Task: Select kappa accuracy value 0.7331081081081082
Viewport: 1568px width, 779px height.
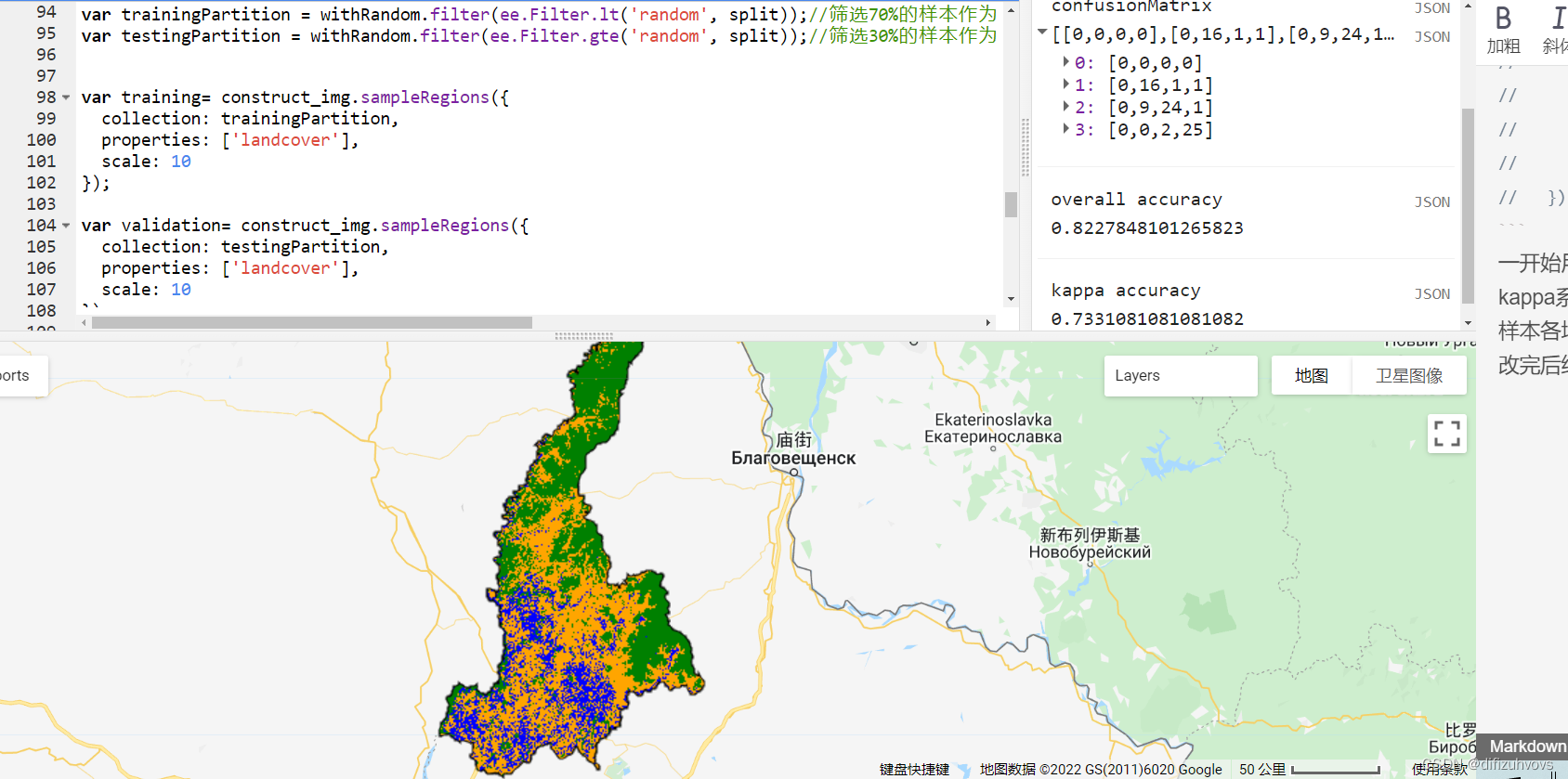Action: [1147, 319]
